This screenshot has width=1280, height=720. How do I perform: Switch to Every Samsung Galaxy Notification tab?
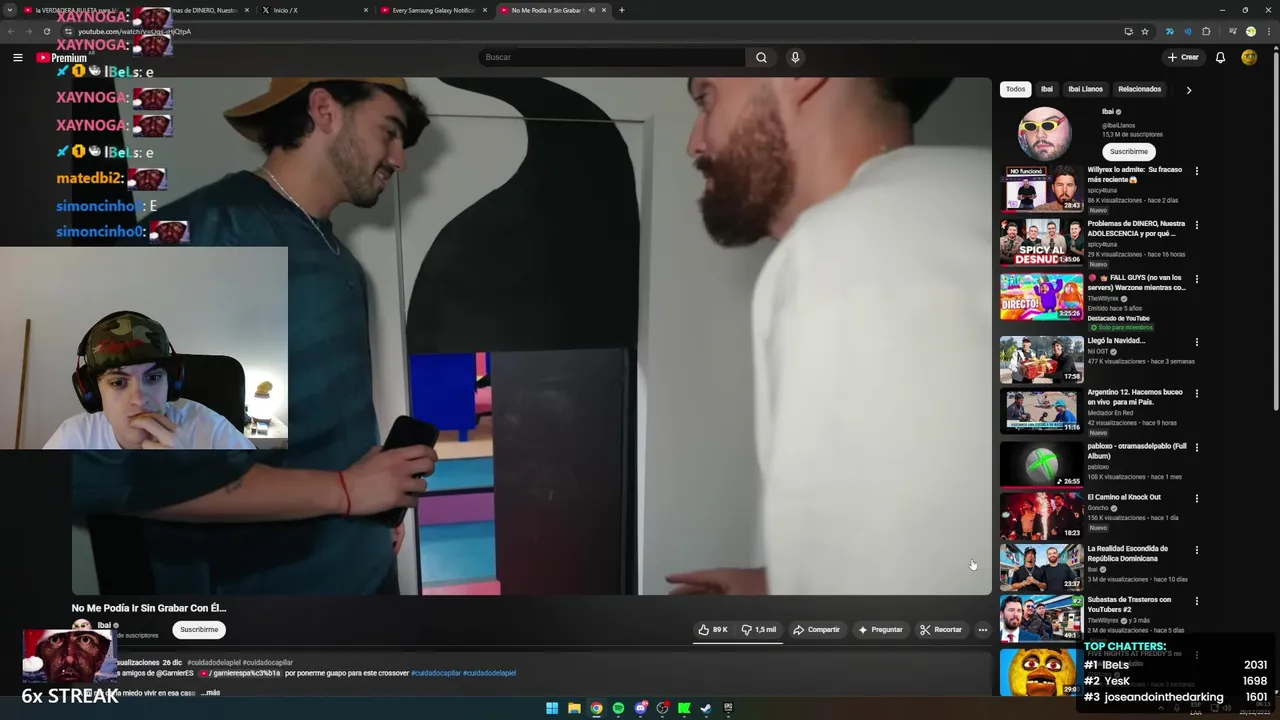[434, 10]
